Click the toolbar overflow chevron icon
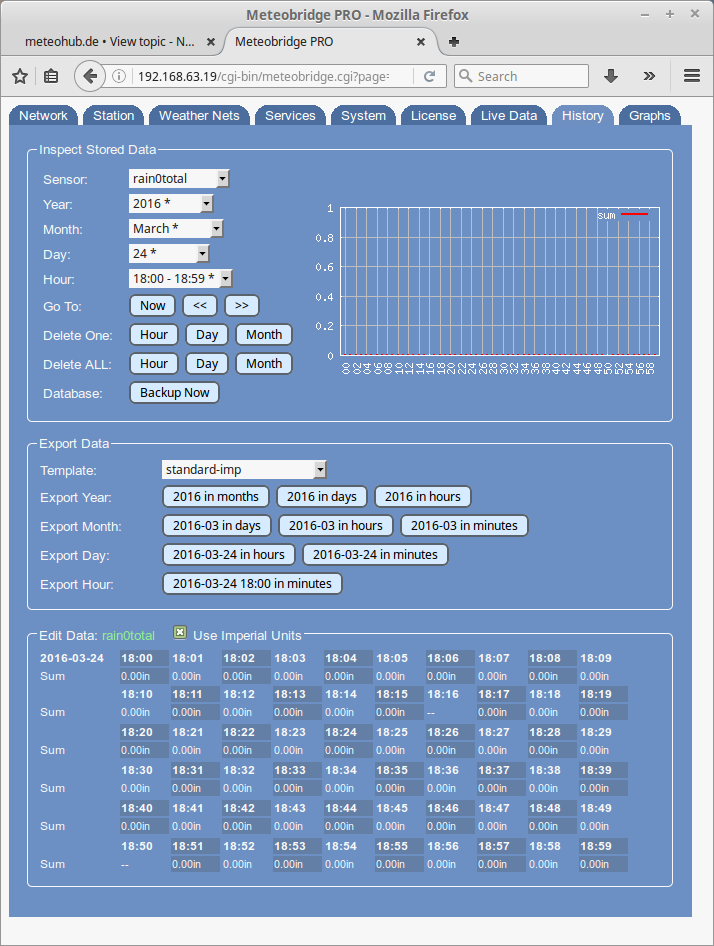Image resolution: width=714 pixels, height=946 pixels. coord(649,76)
